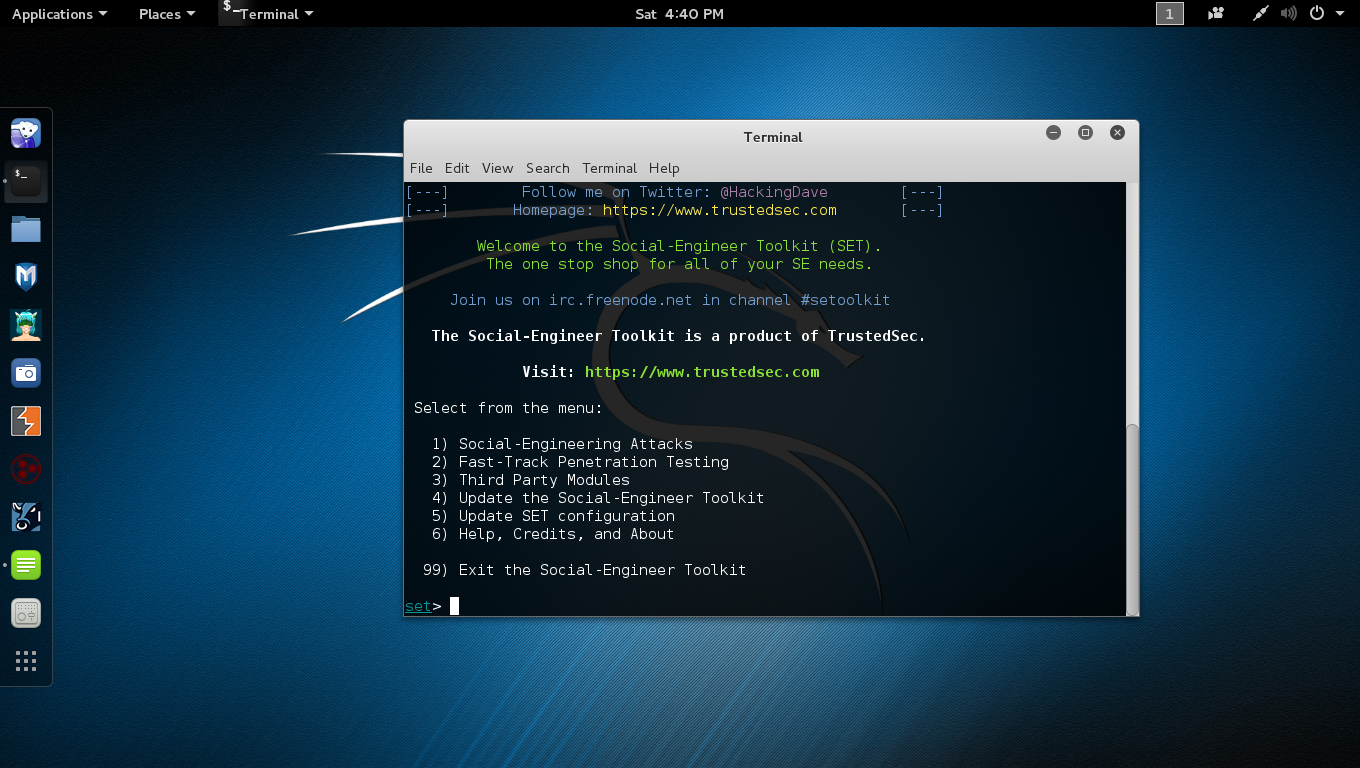Click the network settings icon in top bar

[x=1260, y=13]
